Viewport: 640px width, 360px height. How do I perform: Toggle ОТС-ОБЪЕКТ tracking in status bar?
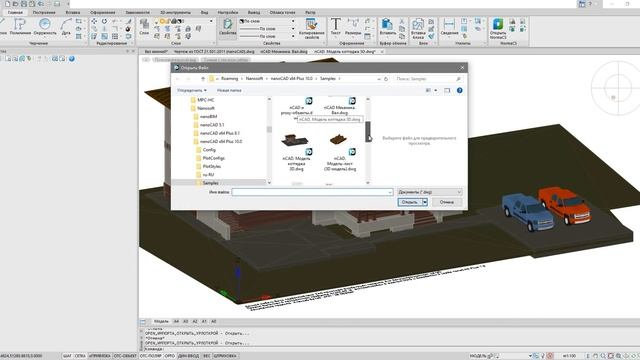125,356
